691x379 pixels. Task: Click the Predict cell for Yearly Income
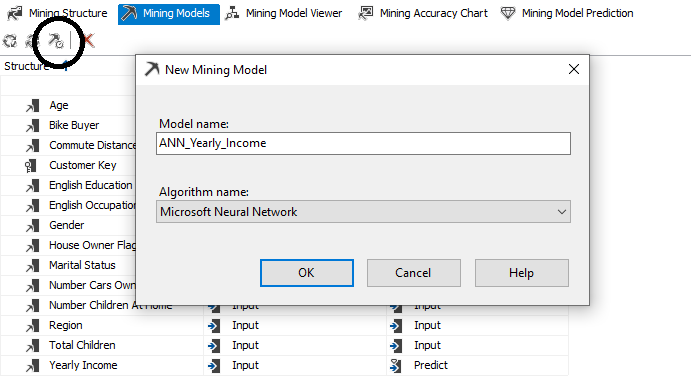pos(477,366)
